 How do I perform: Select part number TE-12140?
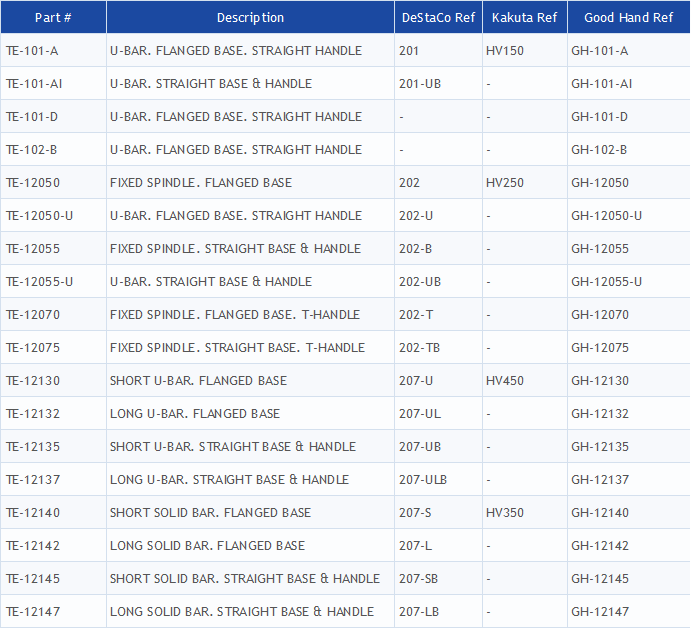(33, 512)
